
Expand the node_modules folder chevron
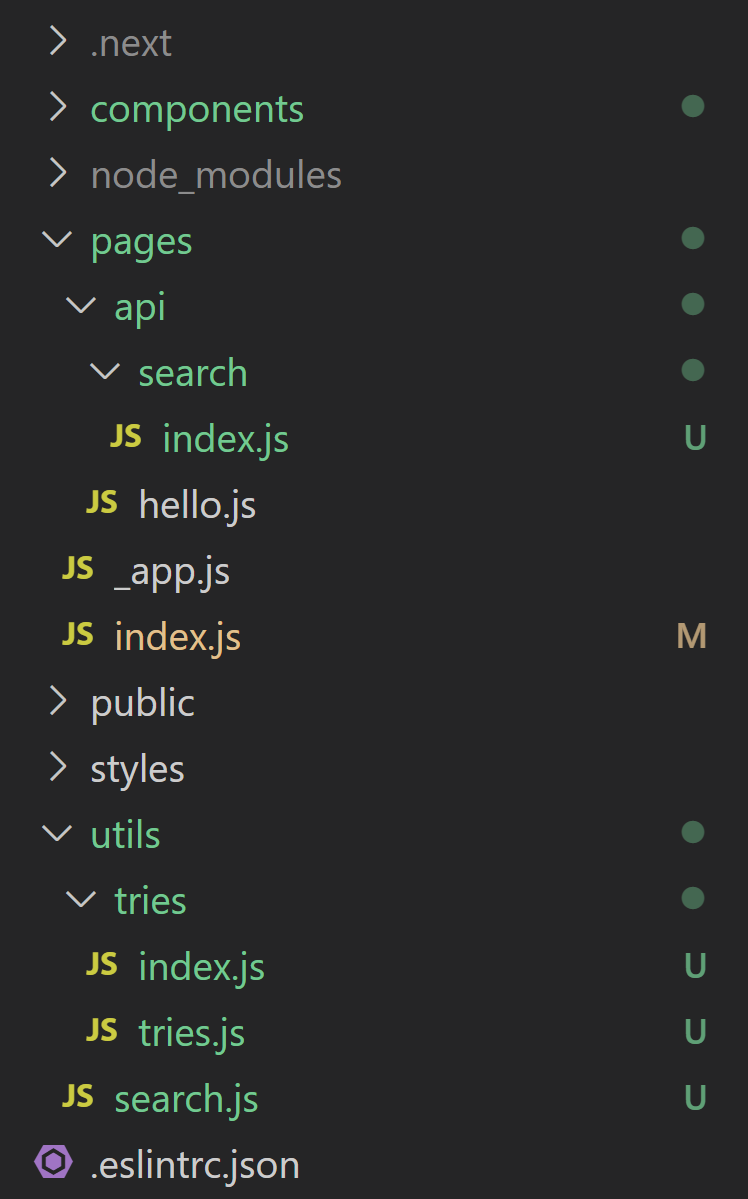pyautogui.click(x=58, y=173)
